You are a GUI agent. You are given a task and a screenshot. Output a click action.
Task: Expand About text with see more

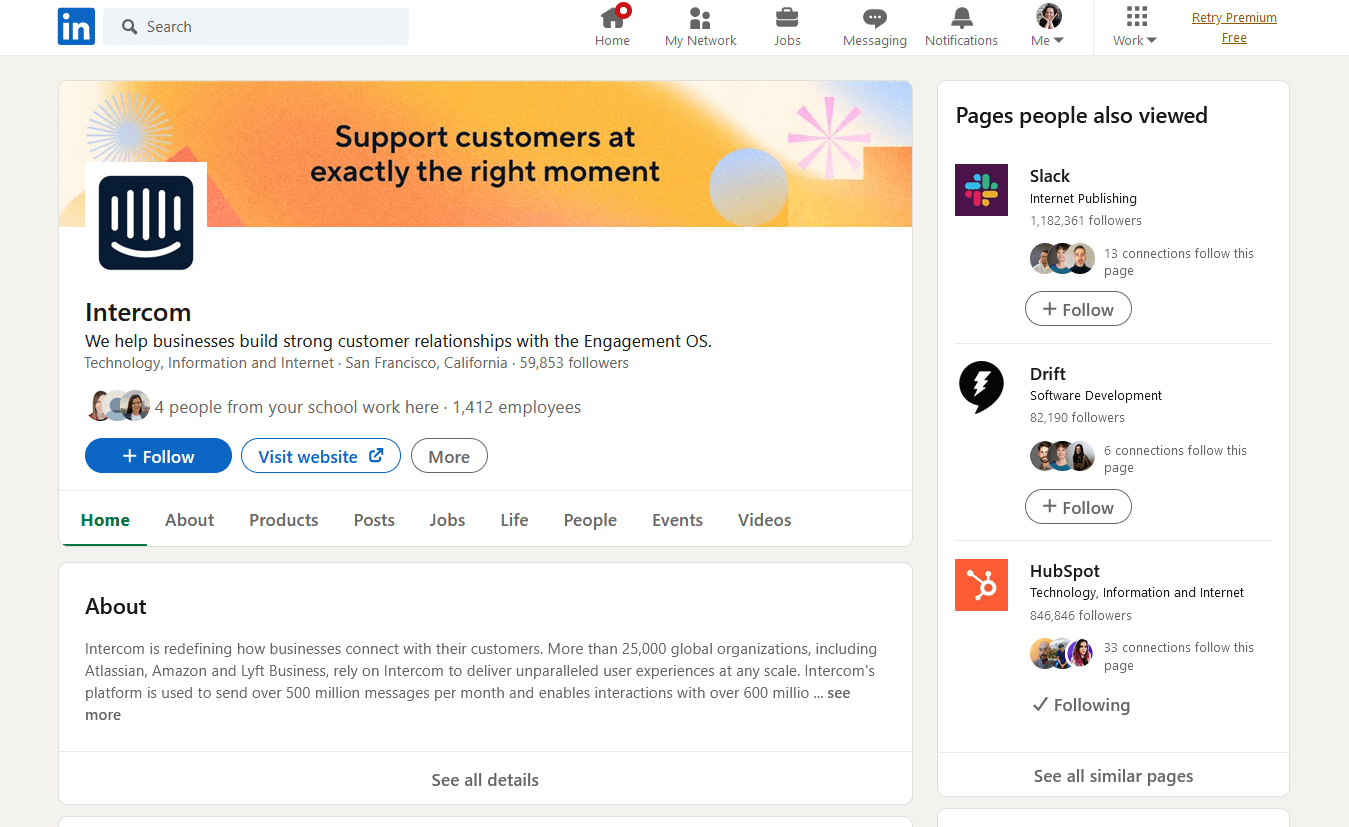click(x=839, y=693)
